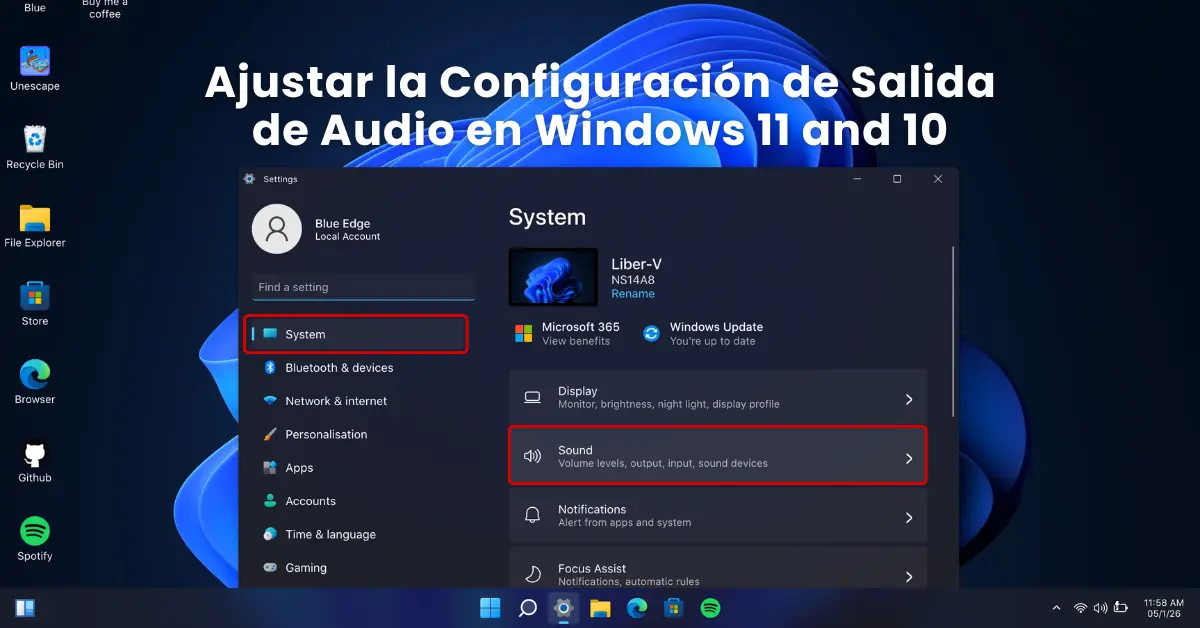Click the Settings page vertical scrollbar
Viewport: 1200px width, 628px height.
click(x=953, y=332)
